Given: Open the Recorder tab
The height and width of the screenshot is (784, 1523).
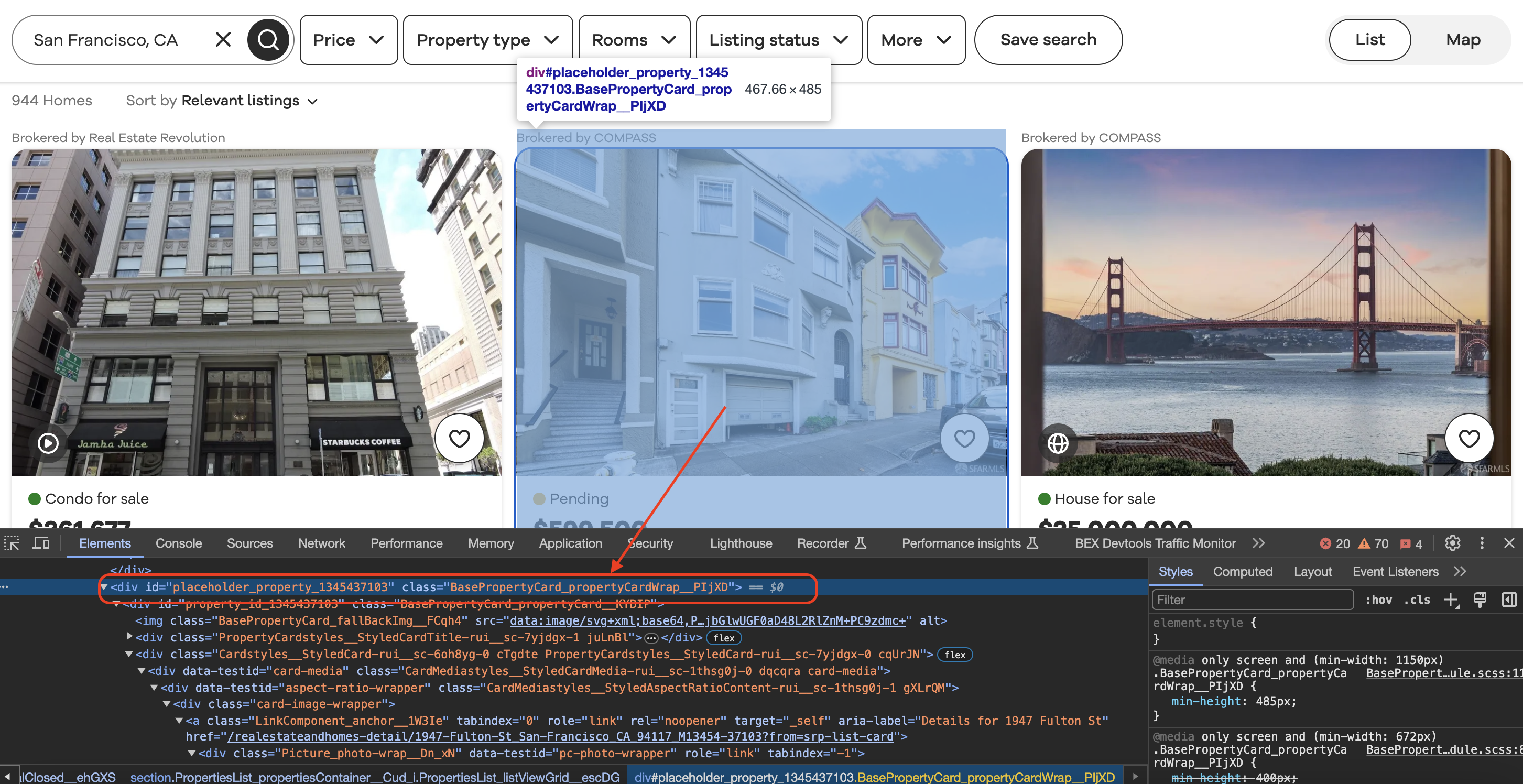Looking at the screenshot, I should 831,543.
